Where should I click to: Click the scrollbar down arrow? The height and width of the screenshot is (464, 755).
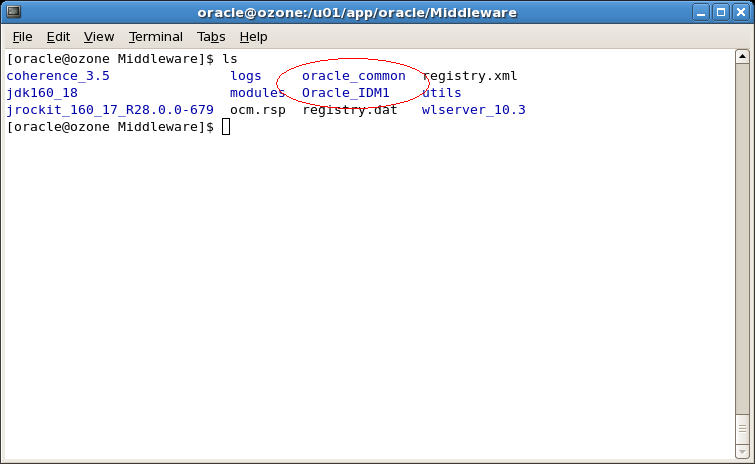pos(742,451)
